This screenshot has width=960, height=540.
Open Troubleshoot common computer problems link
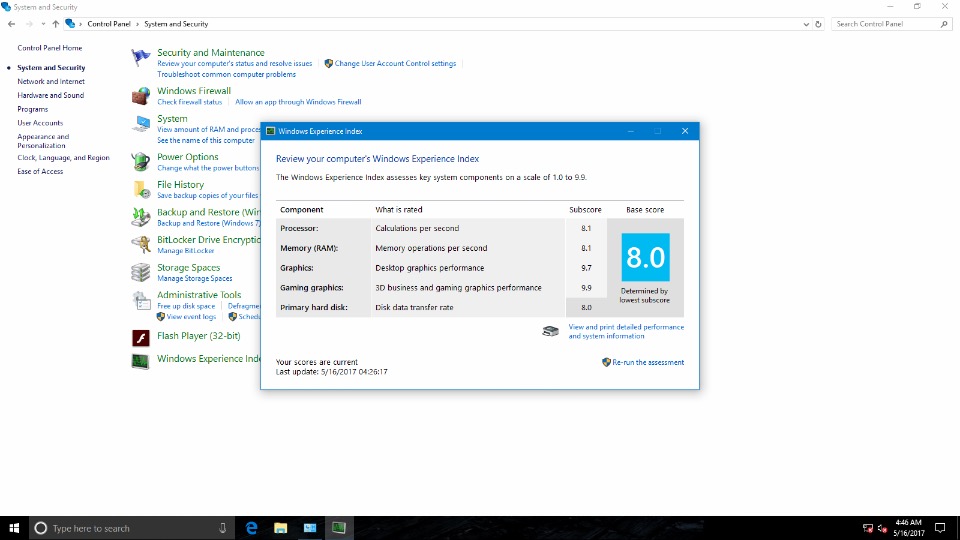(x=226, y=75)
